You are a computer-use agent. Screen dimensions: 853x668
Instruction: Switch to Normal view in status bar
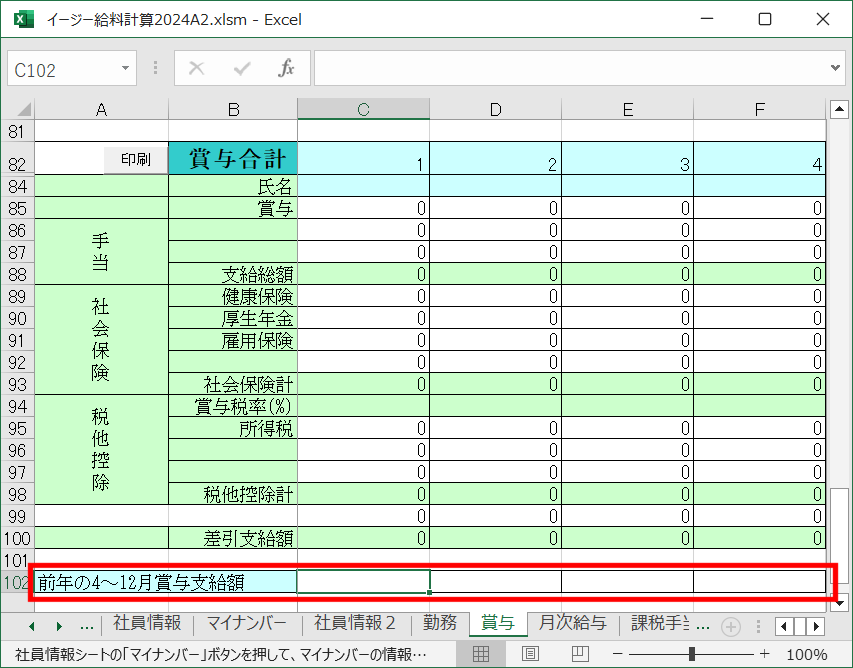click(480, 654)
